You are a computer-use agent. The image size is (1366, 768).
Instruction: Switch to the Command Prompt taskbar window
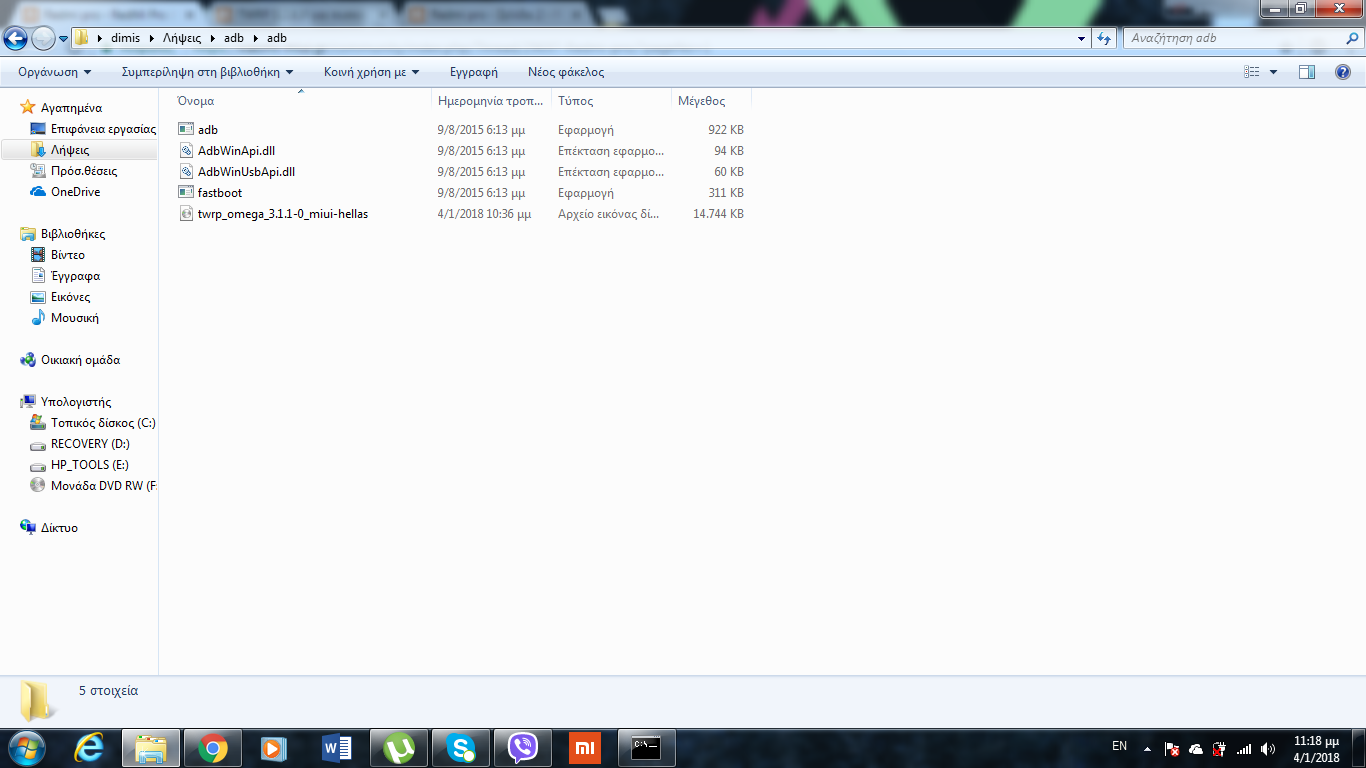coord(647,748)
